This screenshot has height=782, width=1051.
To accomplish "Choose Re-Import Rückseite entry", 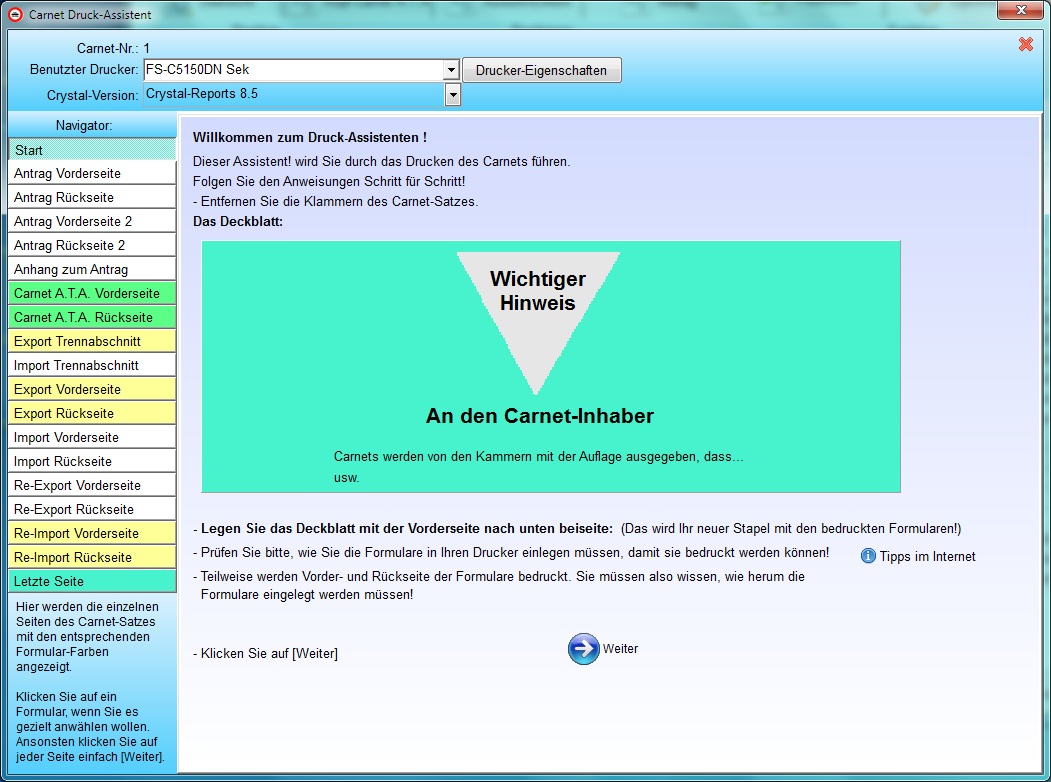I will click(92, 557).
